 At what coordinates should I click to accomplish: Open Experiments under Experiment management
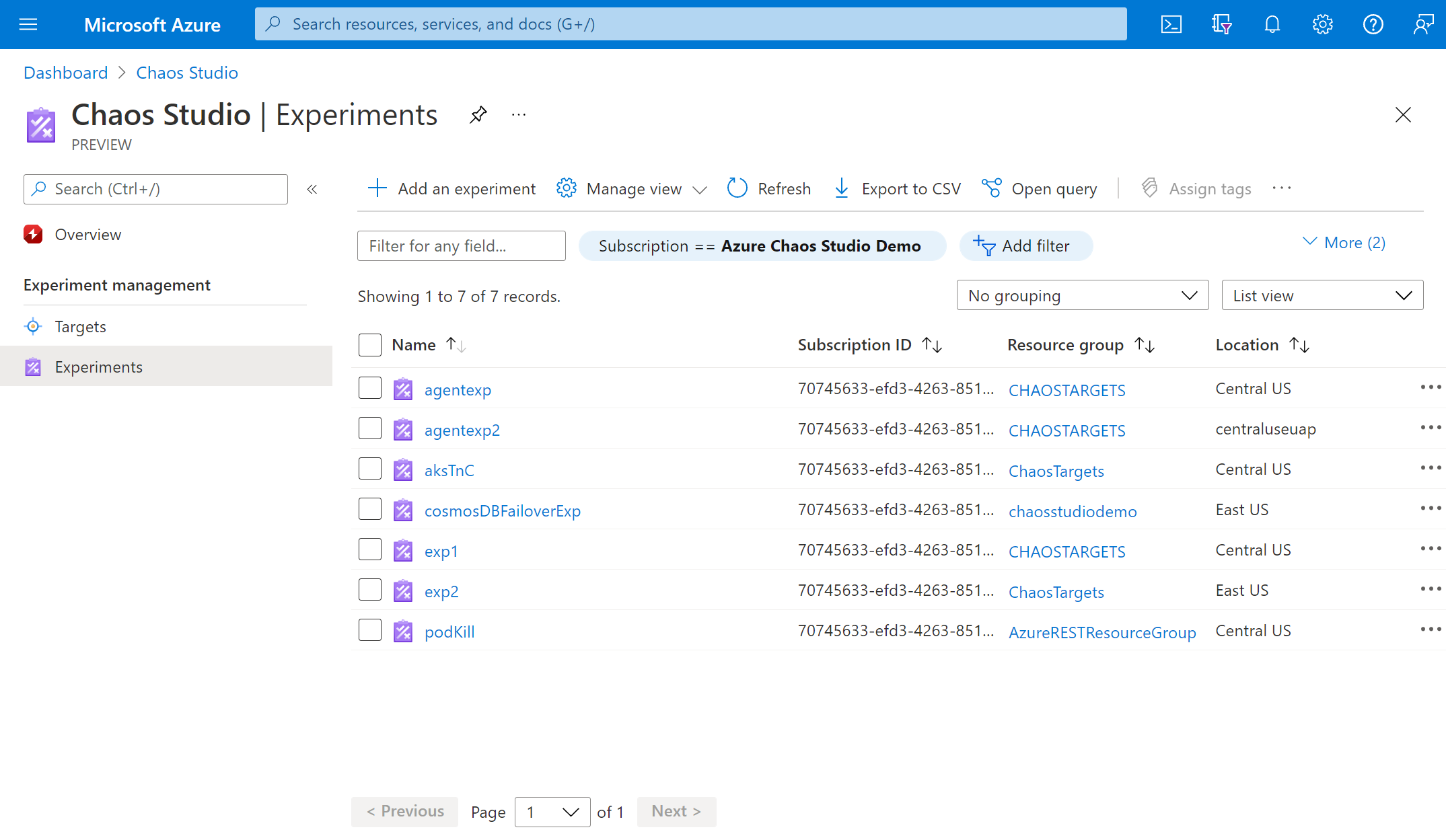[x=98, y=366]
